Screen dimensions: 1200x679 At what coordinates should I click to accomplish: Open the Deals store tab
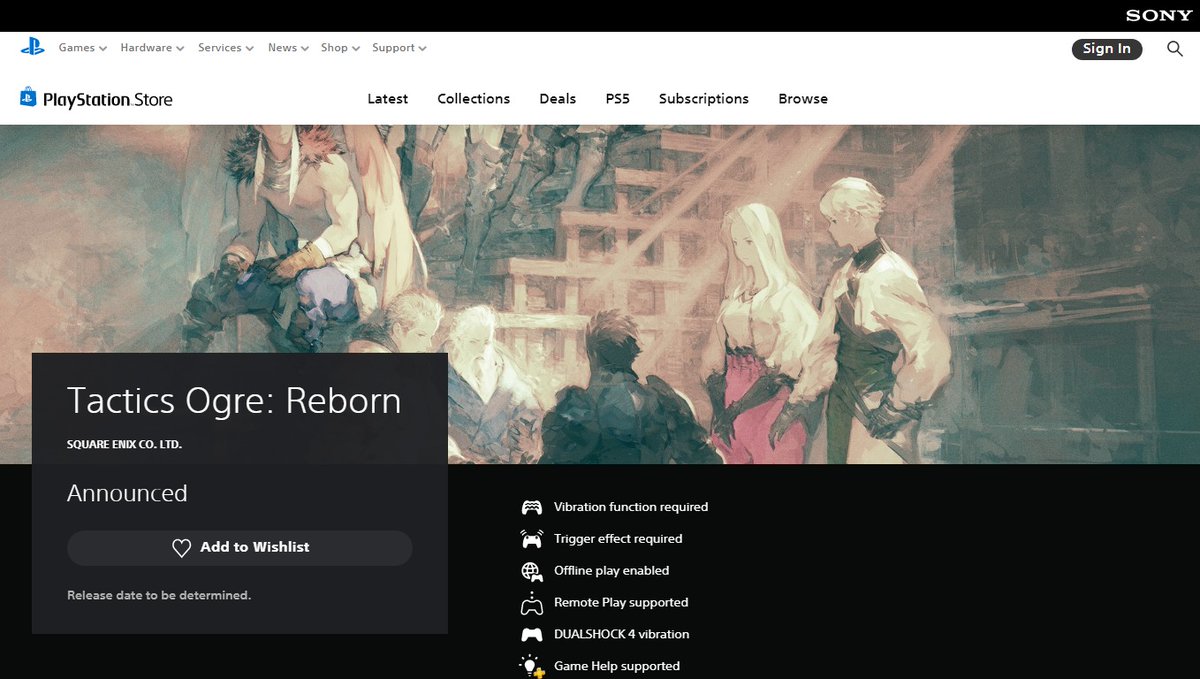tap(557, 99)
